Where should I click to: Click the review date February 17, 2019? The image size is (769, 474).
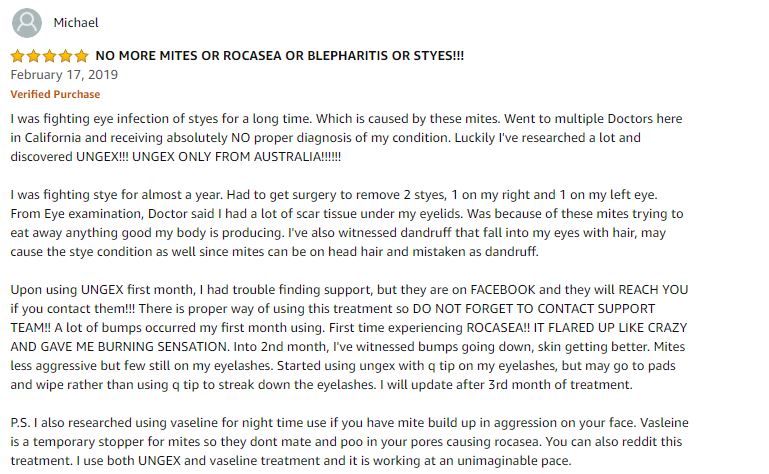64,75
